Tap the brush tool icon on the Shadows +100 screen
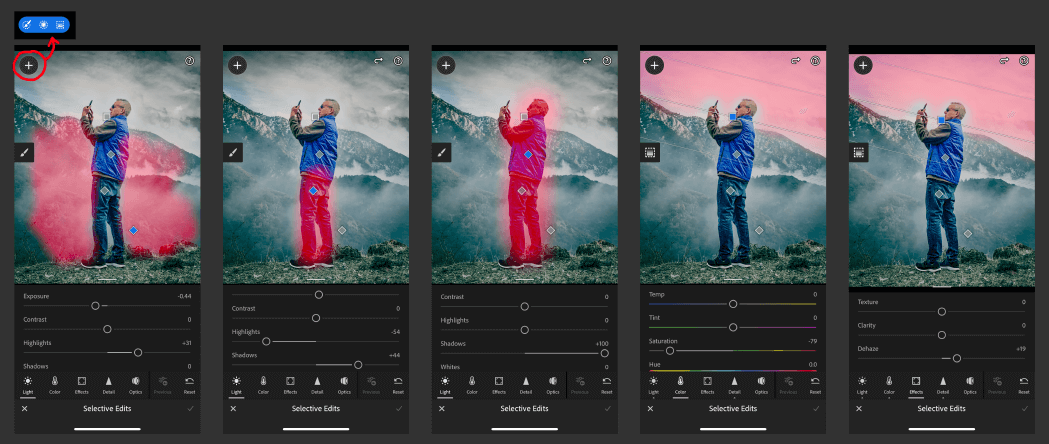Image resolution: width=1049 pixels, height=444 pixels. tap(441, 152)
